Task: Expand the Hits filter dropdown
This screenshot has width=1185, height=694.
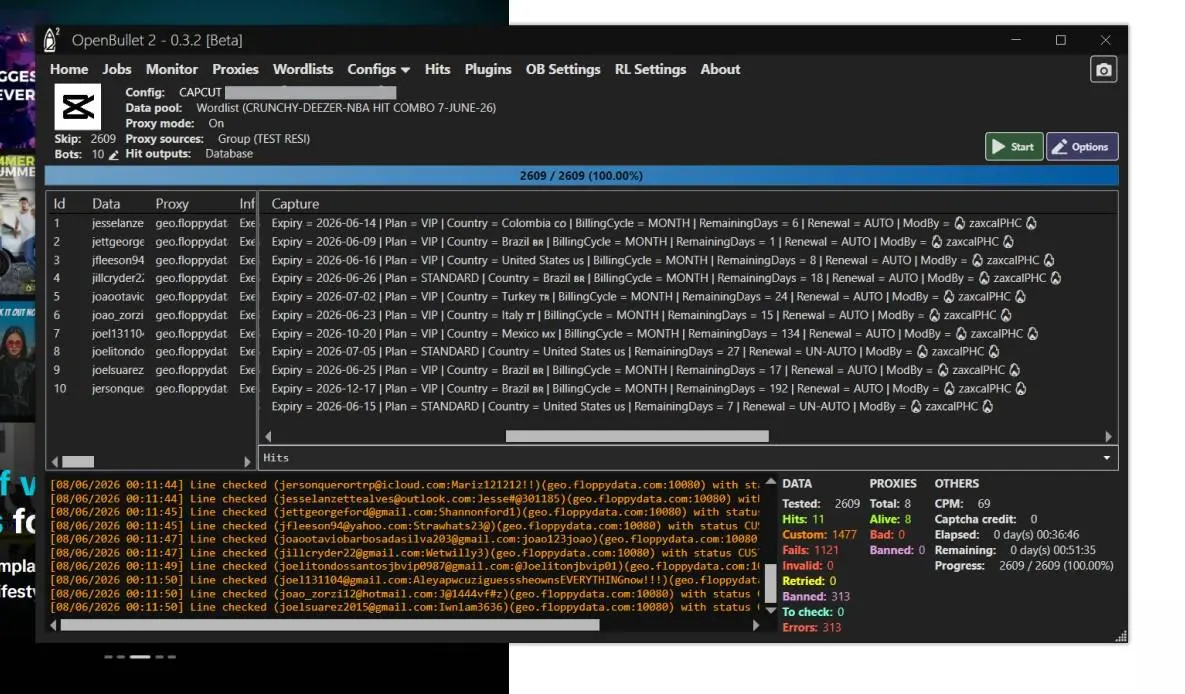Action: coord(1106,457)
